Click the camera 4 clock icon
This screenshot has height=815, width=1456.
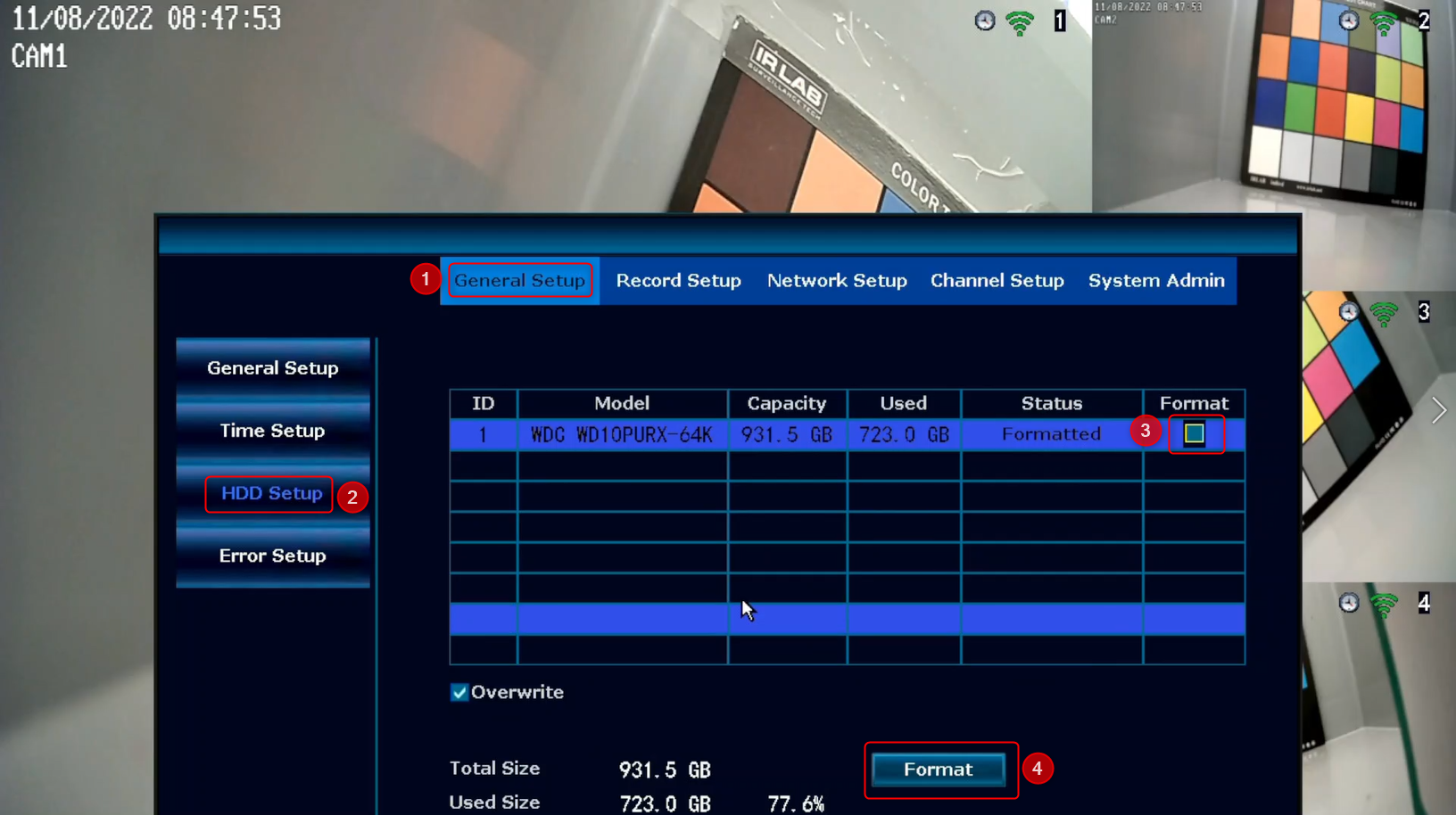click(1349, 603)
